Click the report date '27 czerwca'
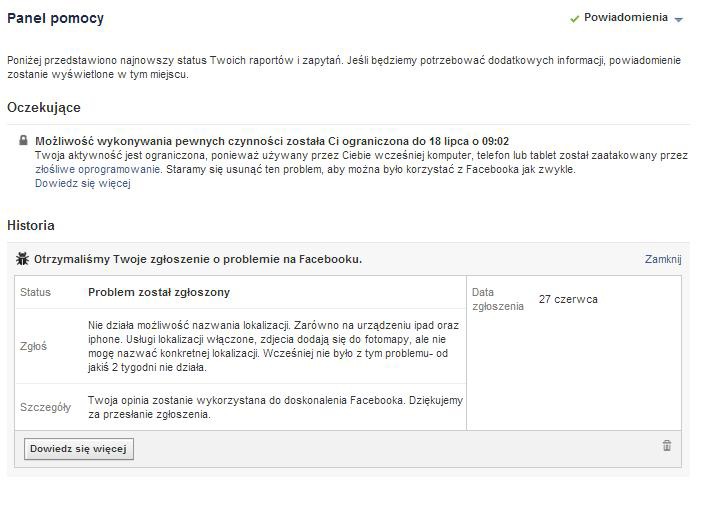 [x=568, y=299]
